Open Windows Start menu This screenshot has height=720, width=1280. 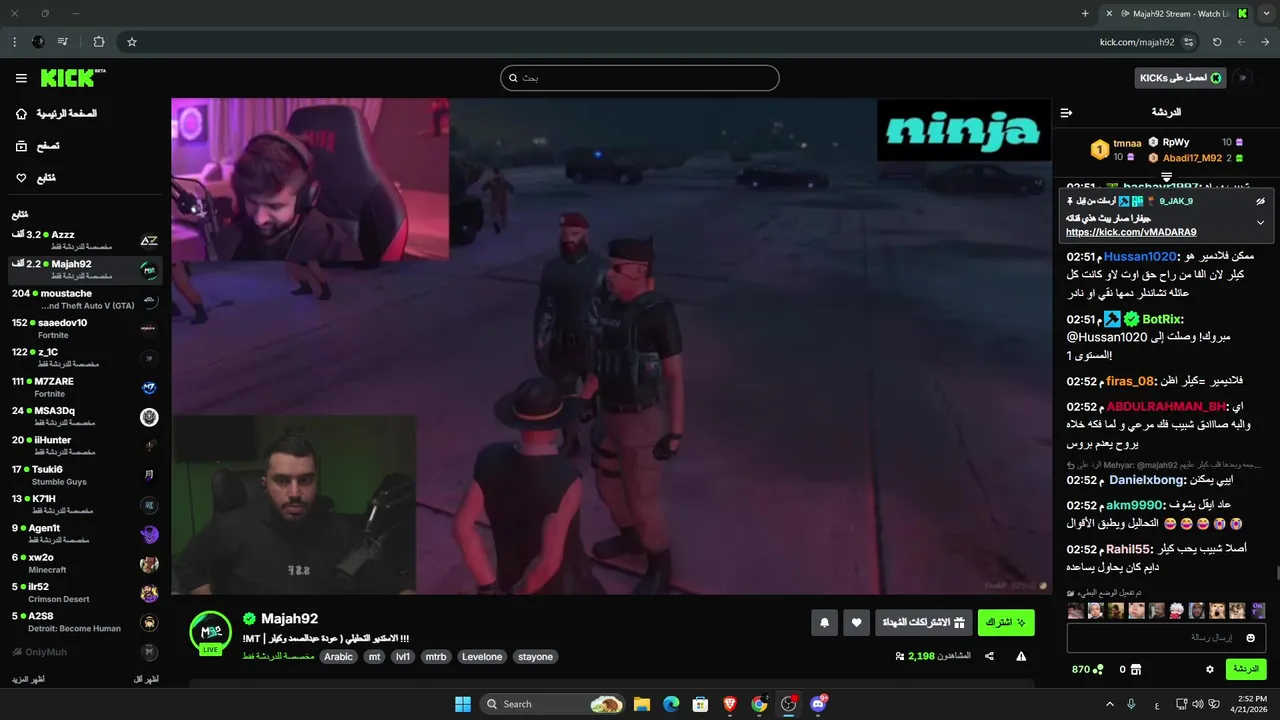click(463, 704)
